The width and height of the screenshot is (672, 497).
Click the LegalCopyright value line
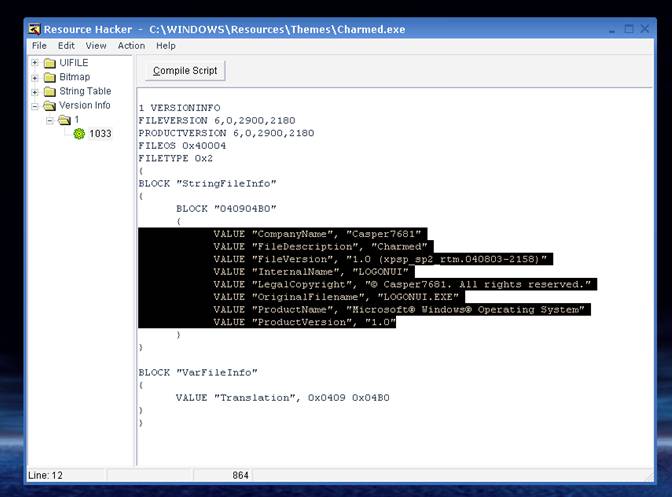coord(402,284)
